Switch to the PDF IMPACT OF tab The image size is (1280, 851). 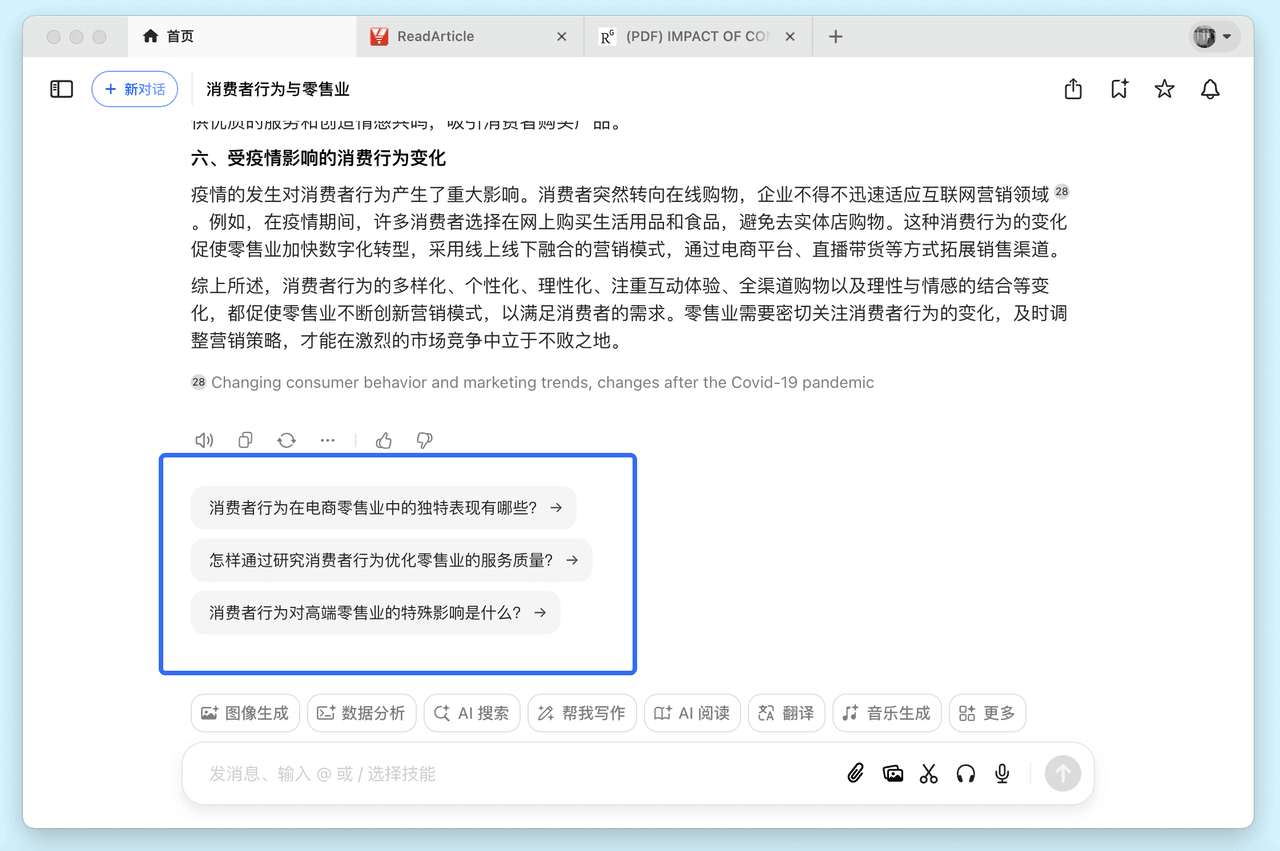pyautogui.click(x=697, y=36)
